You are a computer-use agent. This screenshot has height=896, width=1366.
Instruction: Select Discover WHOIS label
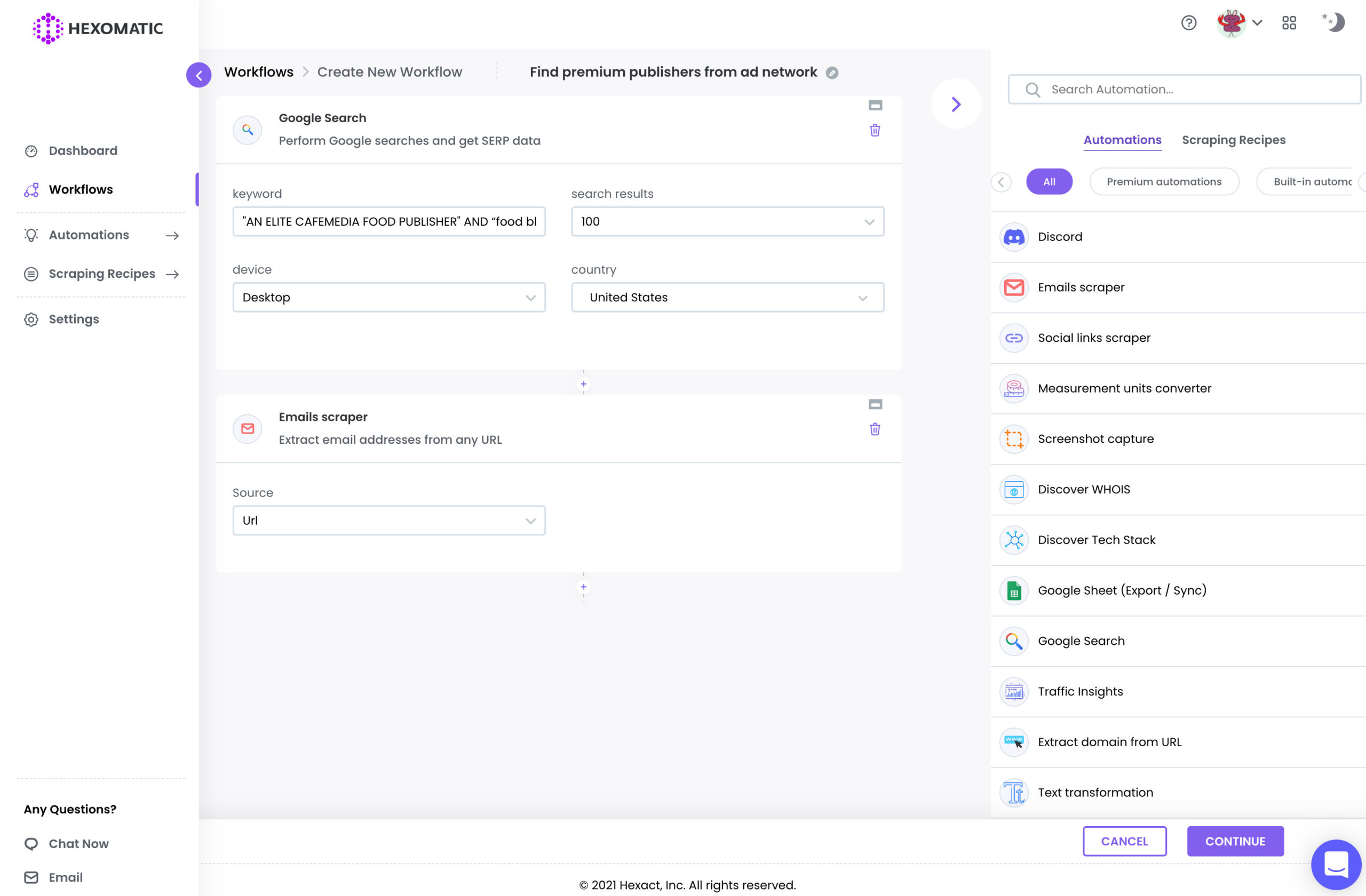point(1084,489)
